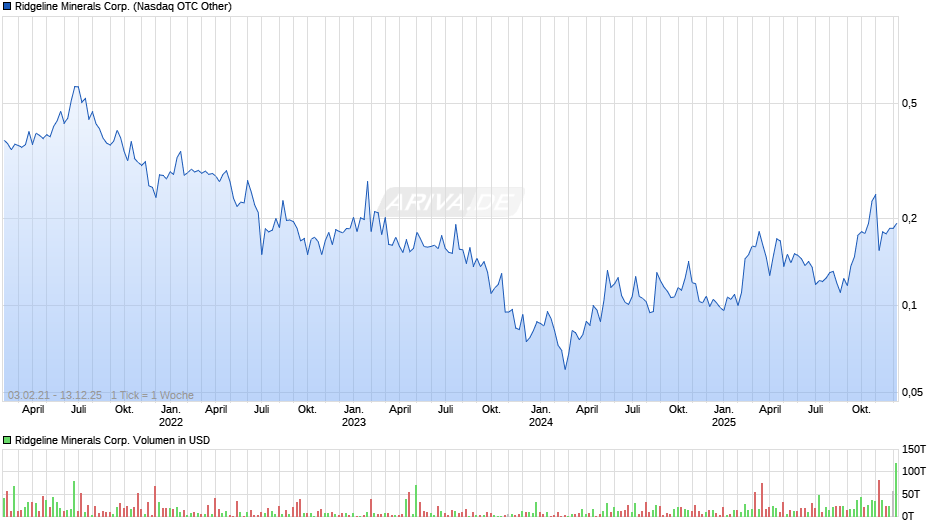Click the 'Jan. 2023' time axis label

pyautogui.click(x=354, y=416)
